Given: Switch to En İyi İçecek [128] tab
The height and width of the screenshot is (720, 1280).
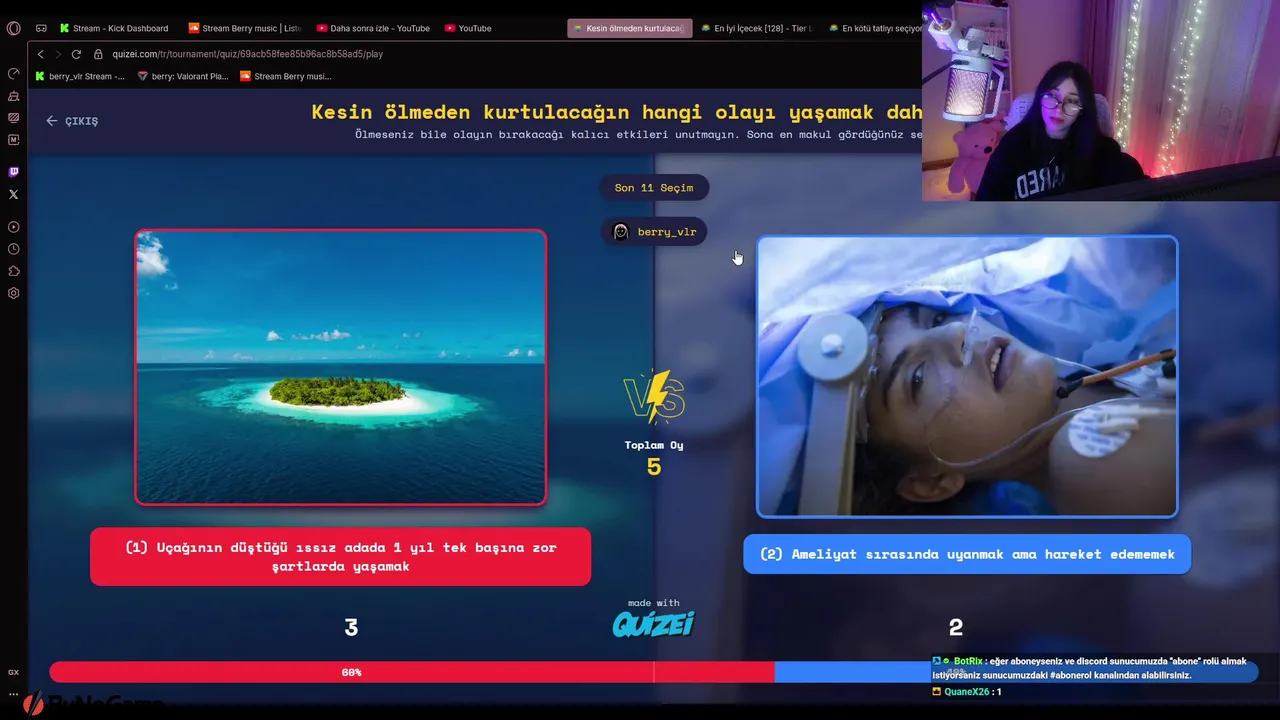Looking at the screenshot, I should tap(757, 28).
